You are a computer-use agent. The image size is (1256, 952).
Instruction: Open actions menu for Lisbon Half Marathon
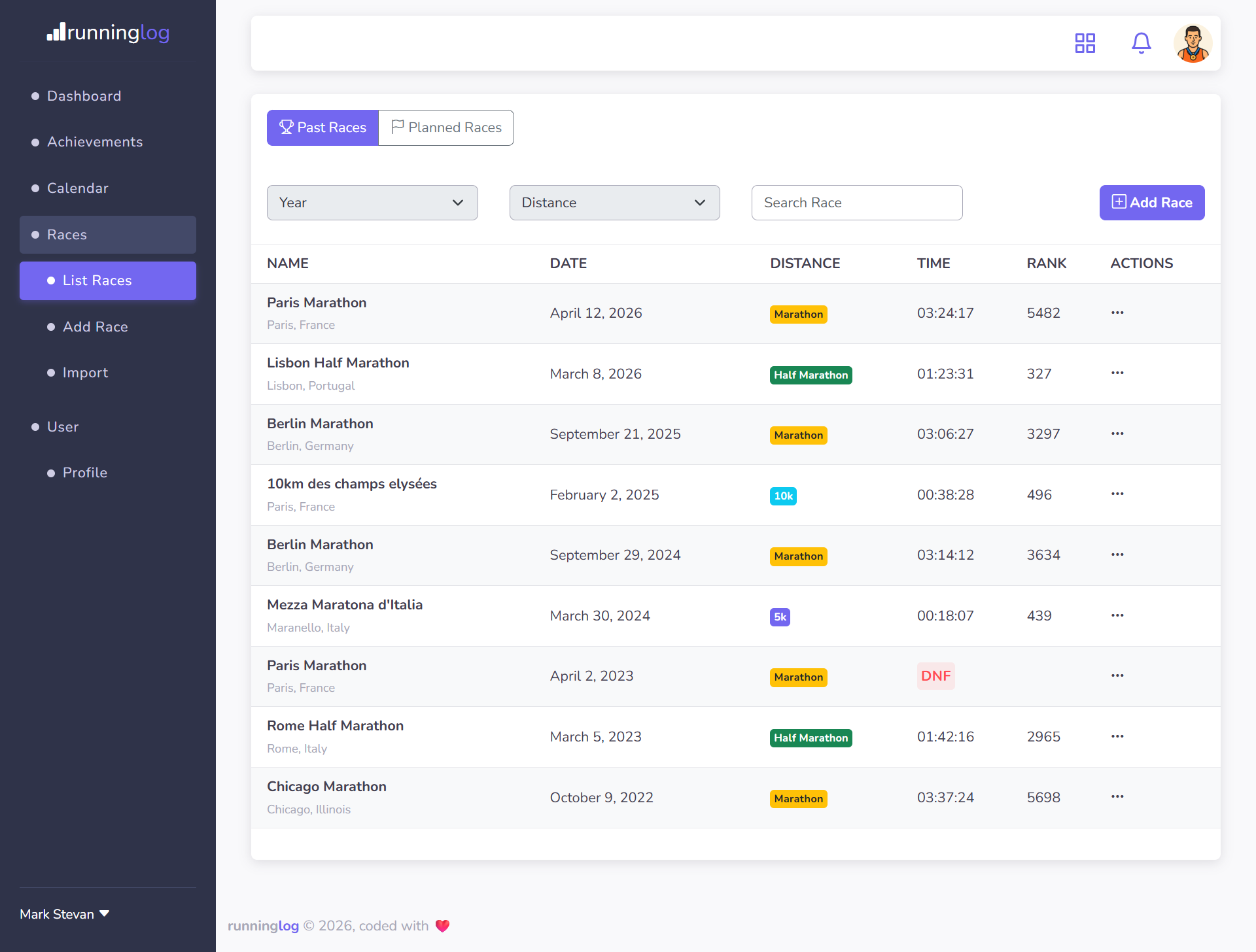[x=1117, y=373]
